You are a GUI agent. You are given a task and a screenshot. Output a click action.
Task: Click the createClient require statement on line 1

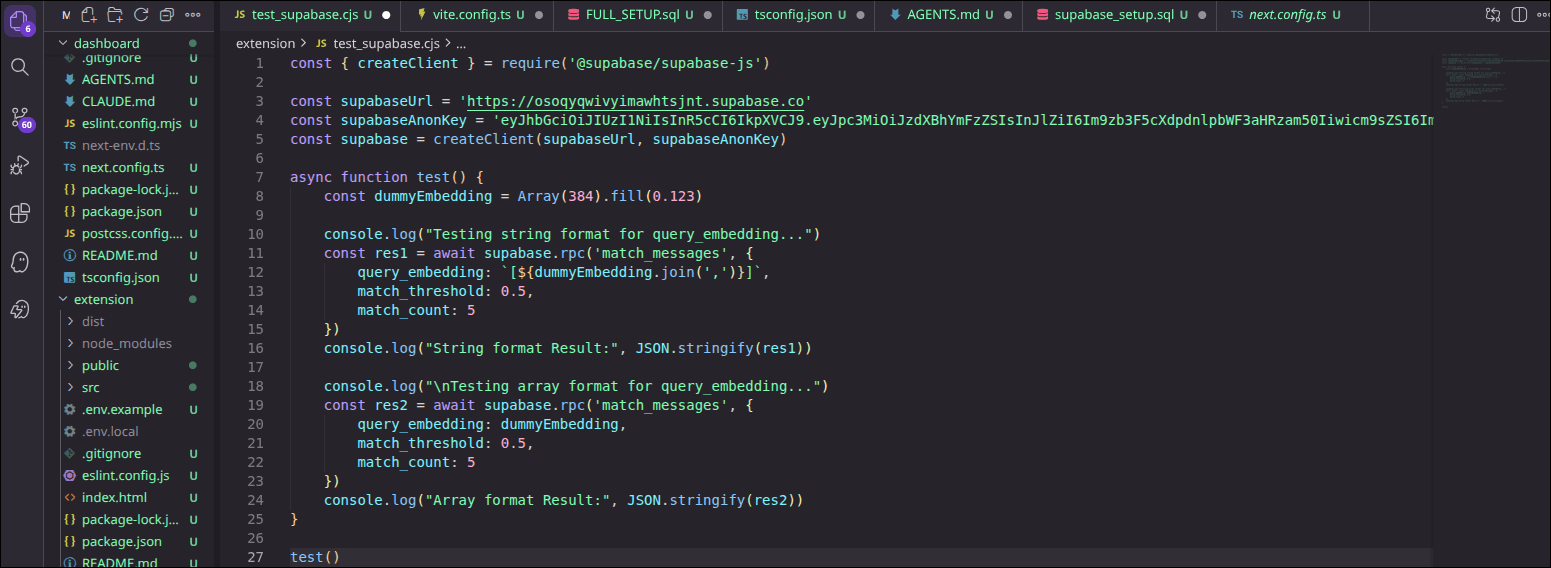pos(529,63)
